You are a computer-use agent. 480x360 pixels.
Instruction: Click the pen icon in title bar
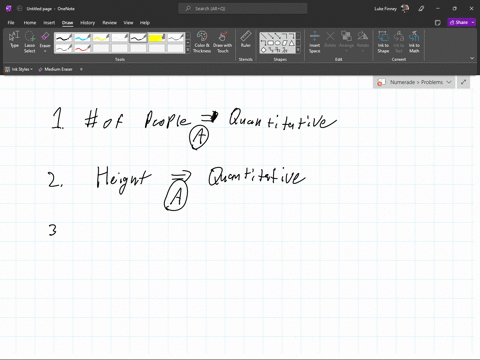421,9
